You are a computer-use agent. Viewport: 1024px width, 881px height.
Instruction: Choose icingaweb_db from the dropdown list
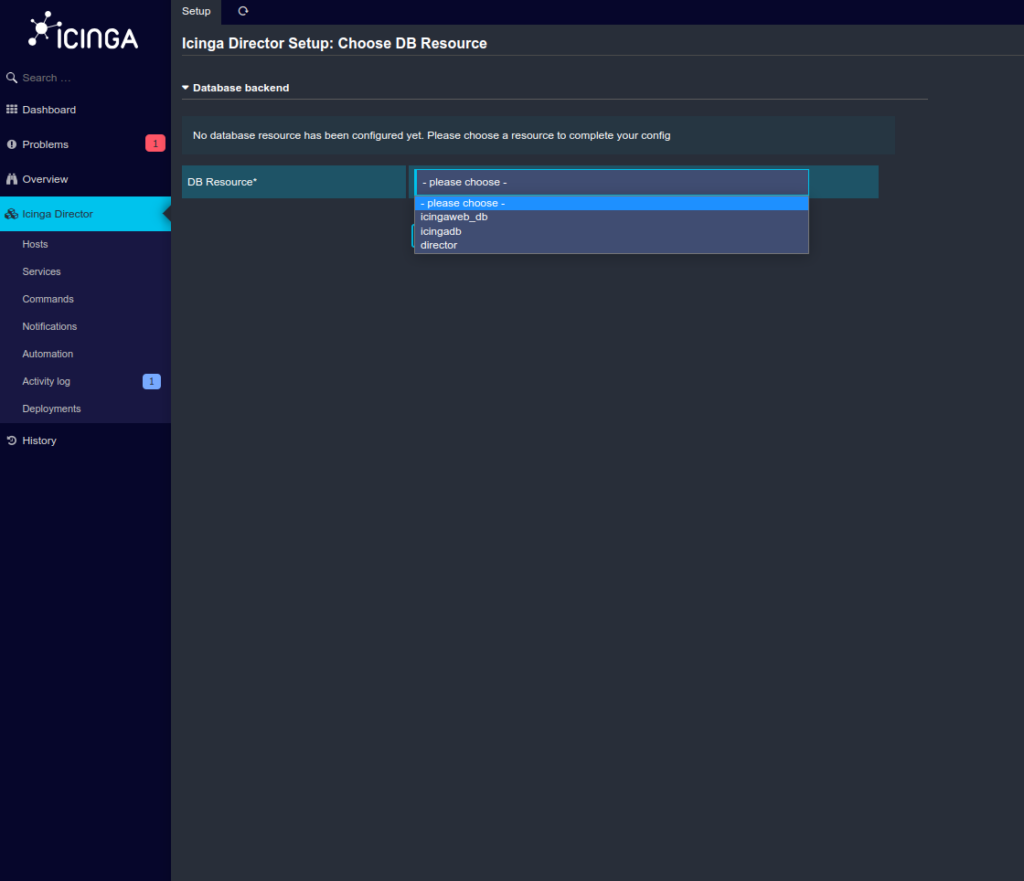click(611, 217)
